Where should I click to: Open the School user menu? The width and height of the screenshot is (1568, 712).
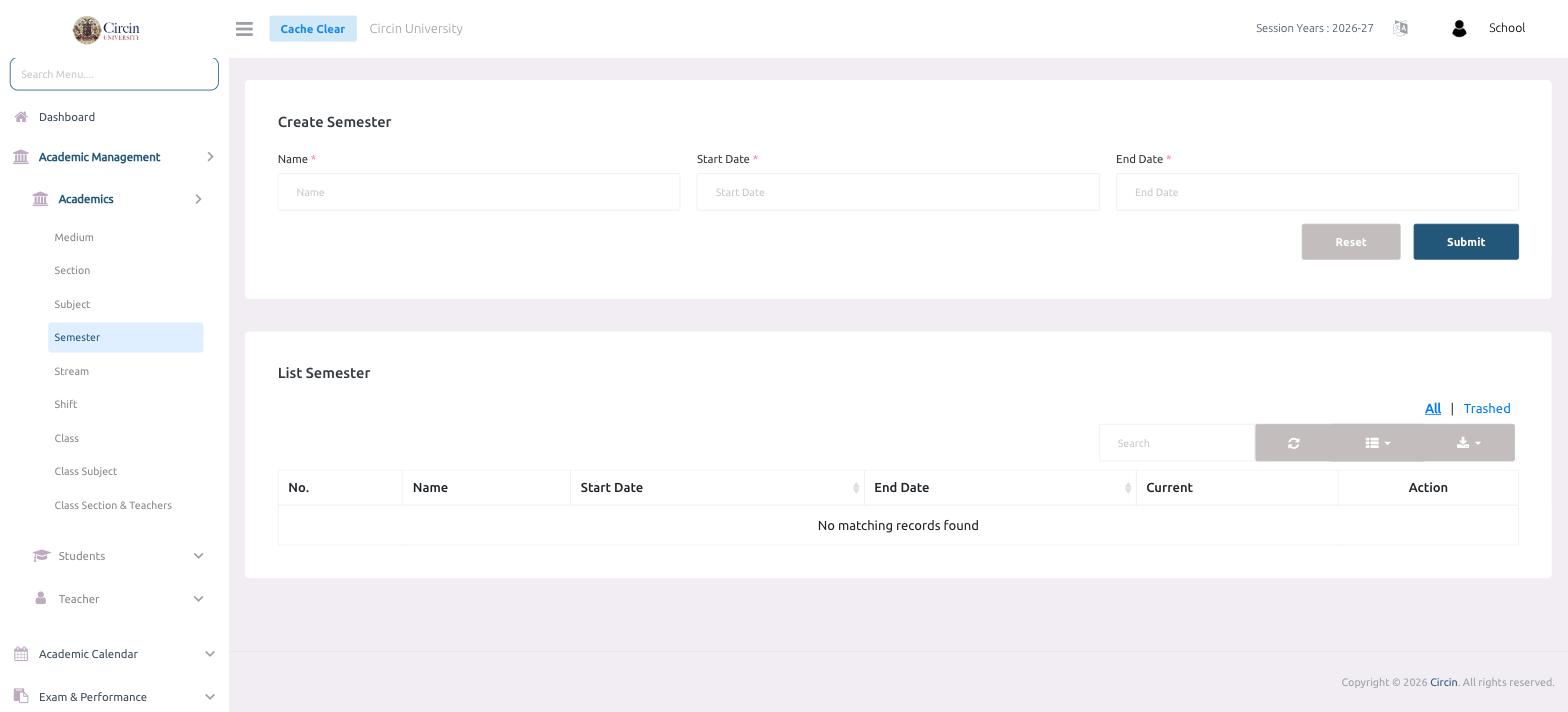(x=1507, y=28)
